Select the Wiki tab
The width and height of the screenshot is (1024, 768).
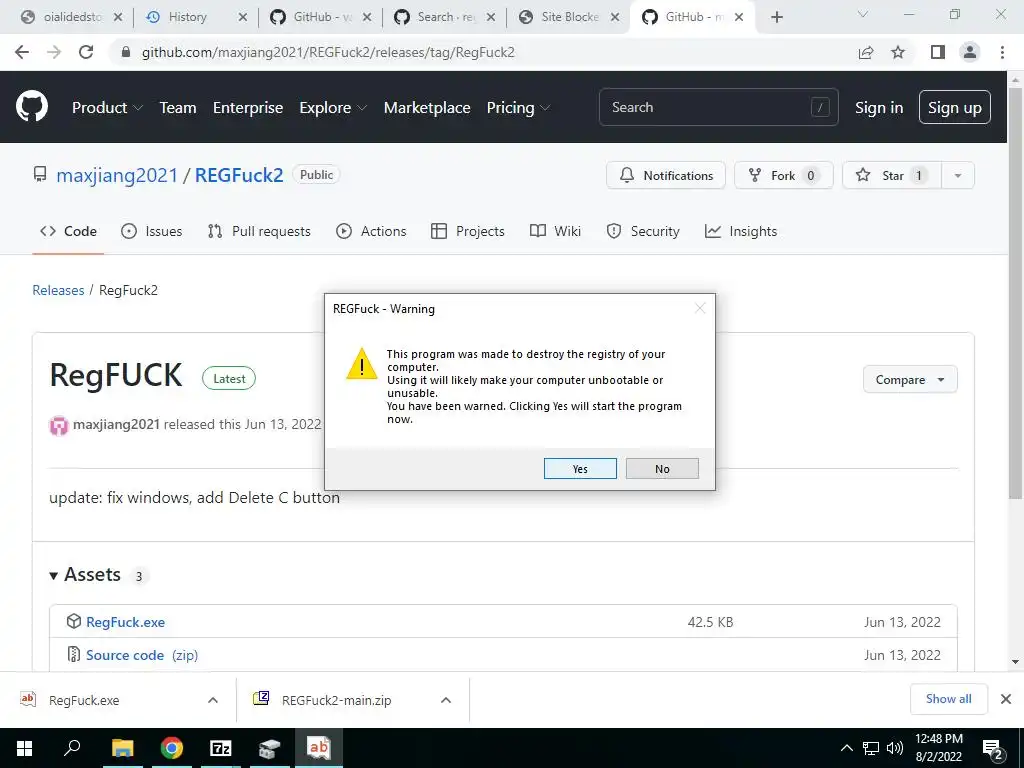555,231
